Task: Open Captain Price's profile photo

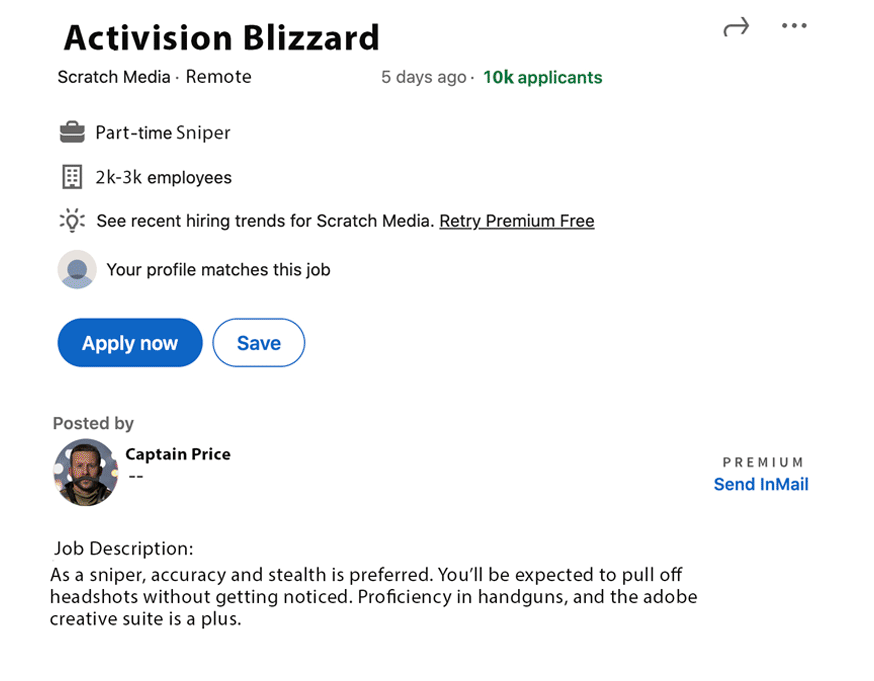Action: pyautogui.click(x=86, y=472)
